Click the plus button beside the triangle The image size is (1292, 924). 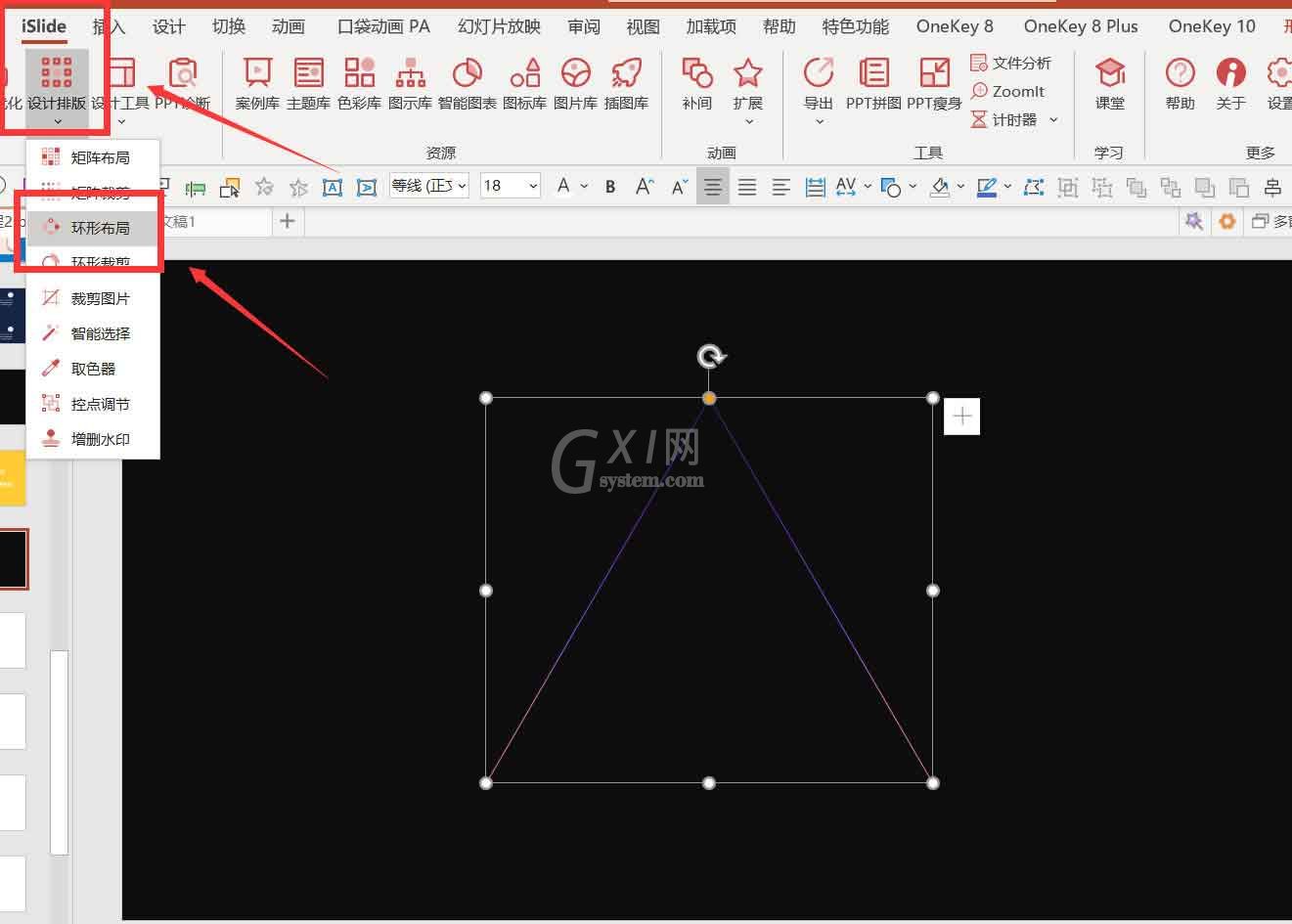coord(962,417)
